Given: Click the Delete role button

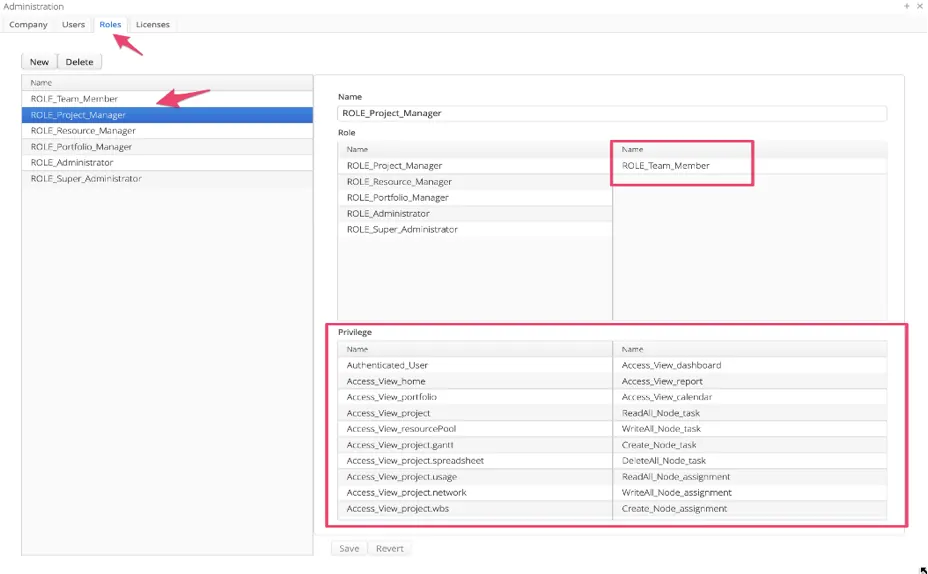Looking at the screenshot, I should pos(79,62).
